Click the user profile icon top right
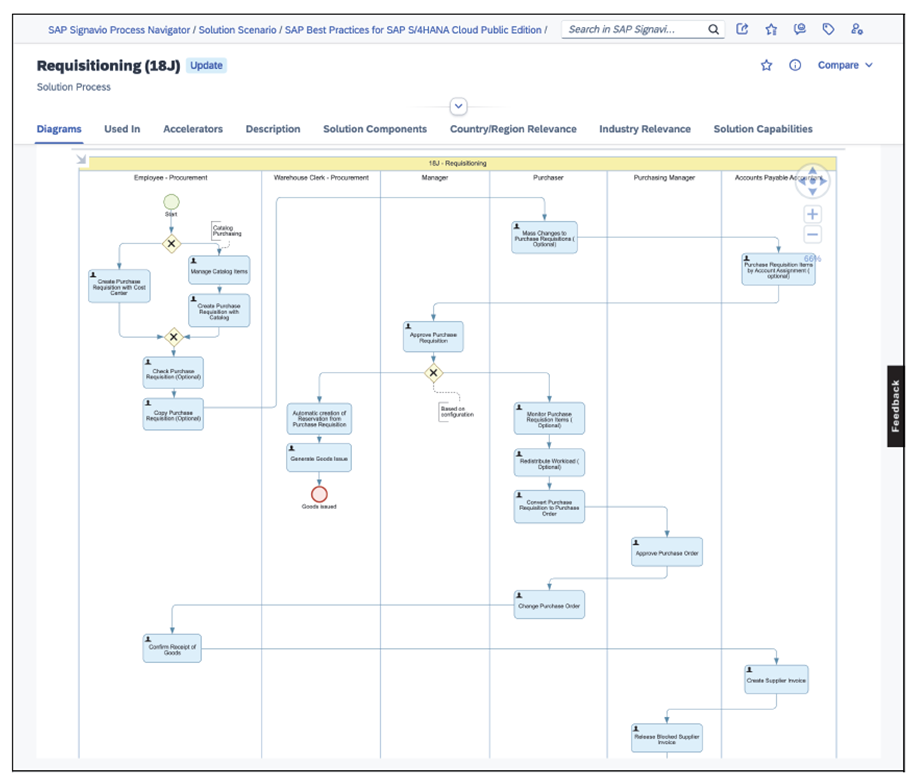 857,30
